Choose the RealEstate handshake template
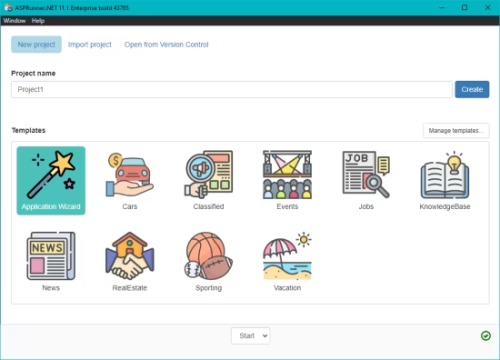 click(130, 256)
